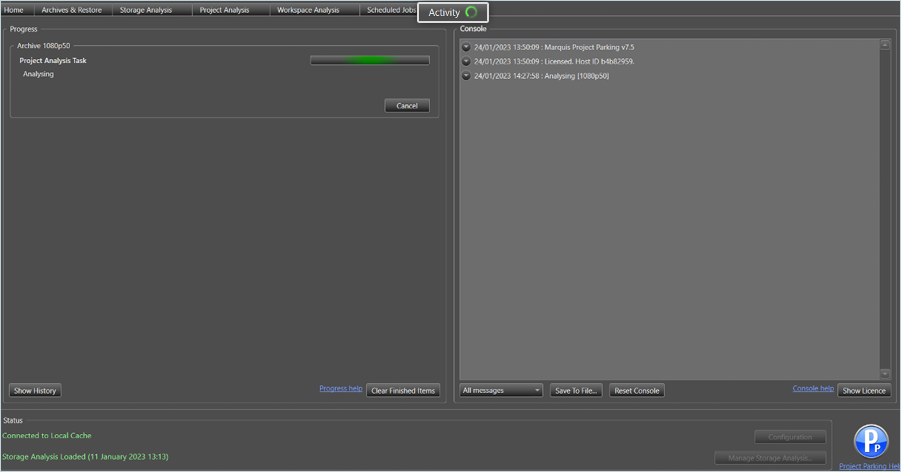
Task: Open the Scheduled Jobs tab
Action: 388,10
